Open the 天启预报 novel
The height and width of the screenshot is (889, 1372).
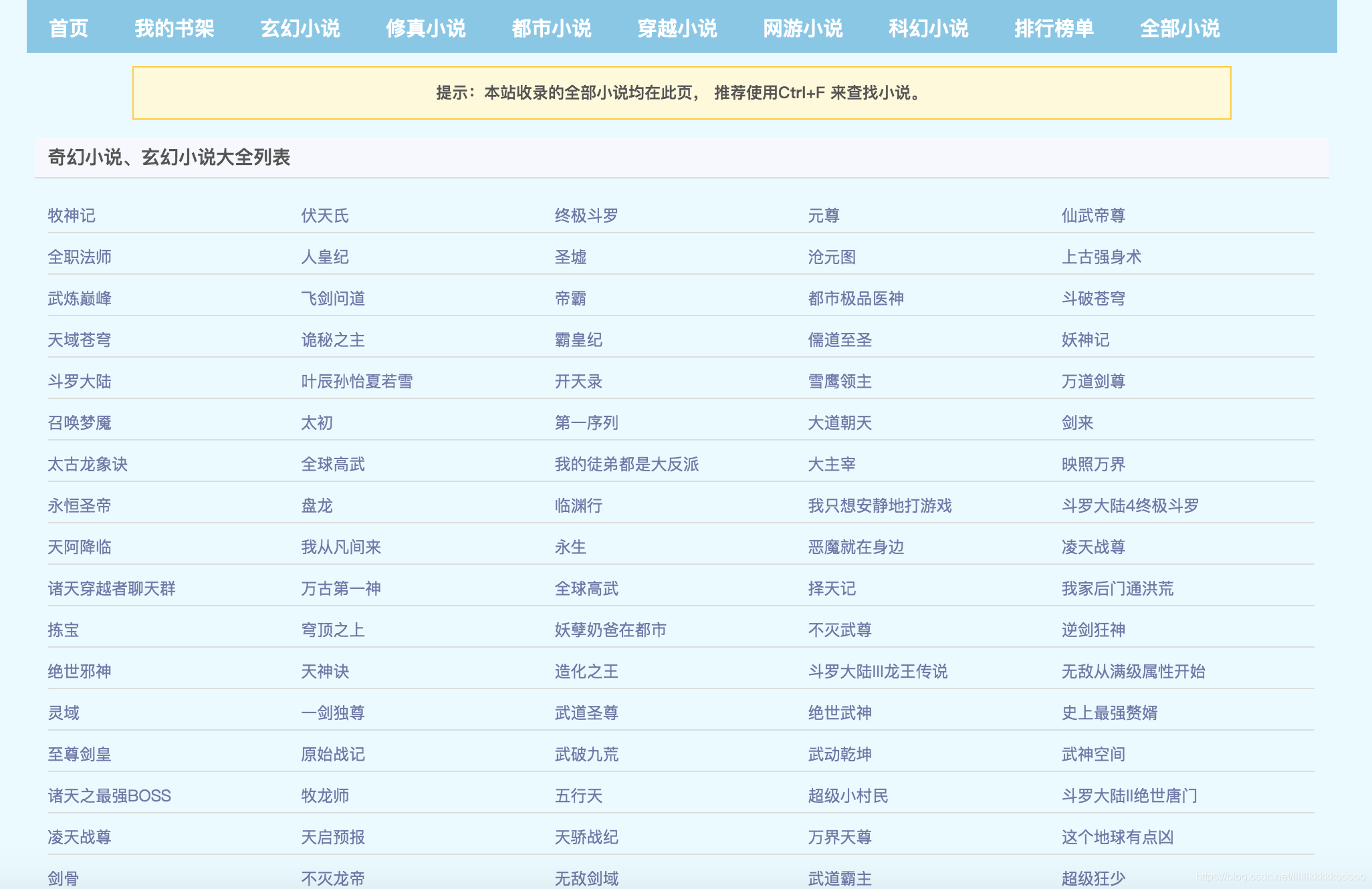333,837
